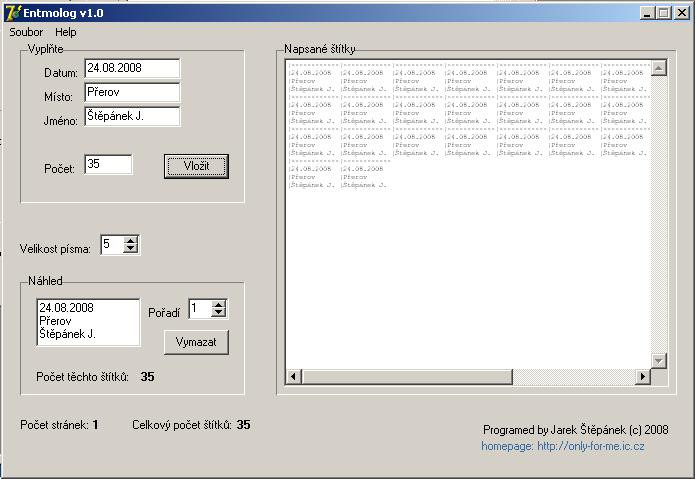The image size is (695, 479).
Task: Click the Počet těchto štítků value 35
Action: [x=148, y=377]
